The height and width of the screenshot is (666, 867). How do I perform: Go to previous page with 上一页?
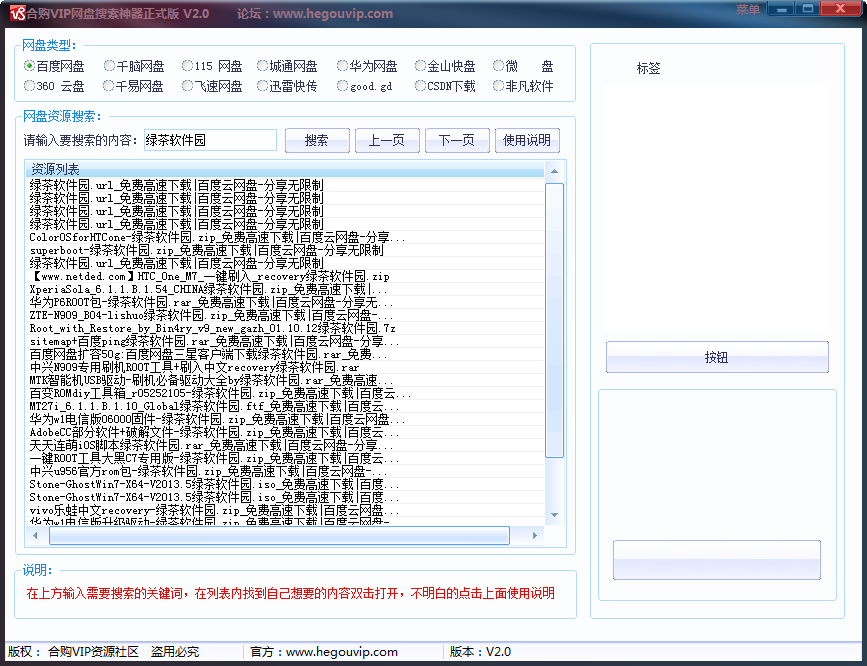coord(387,141)
